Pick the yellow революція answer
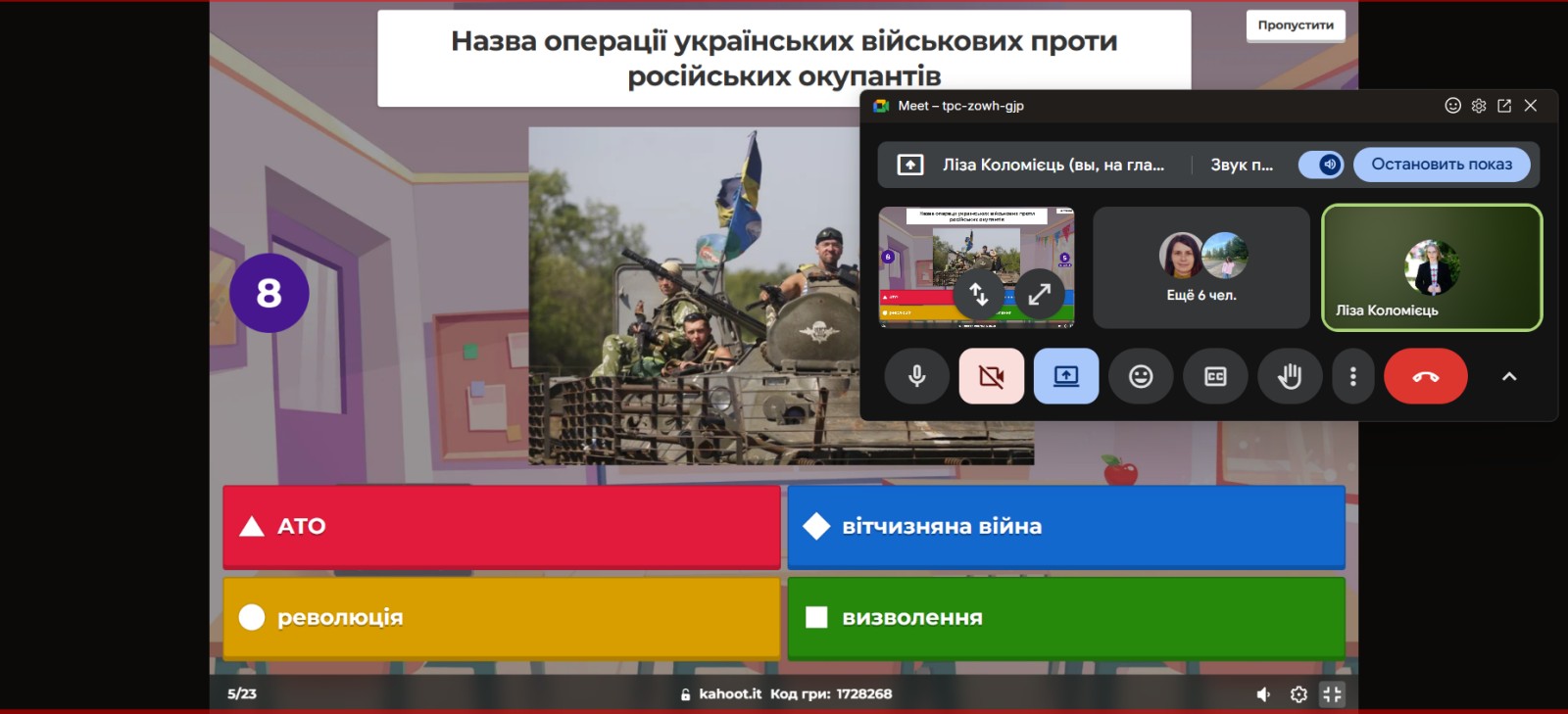The height and width of the screenshot is (714, 1568). pos(501,618)
